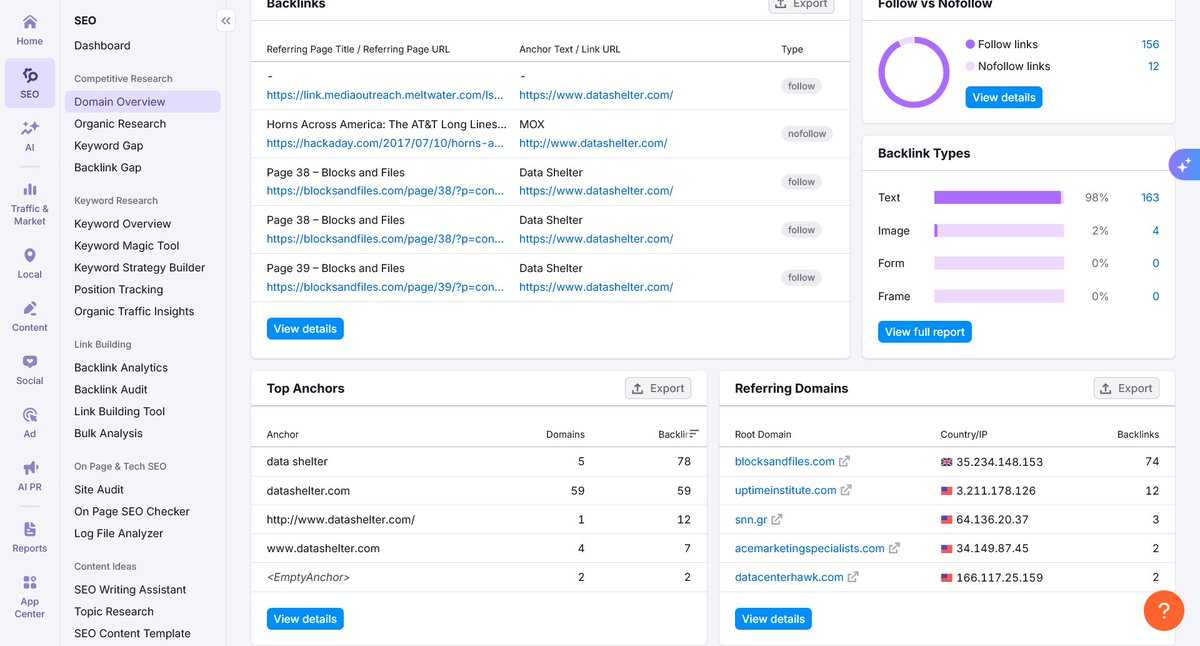Screen dimensions: 1200x646
Task: Click the Text backlink type progress bar
Action: [999, 198]
